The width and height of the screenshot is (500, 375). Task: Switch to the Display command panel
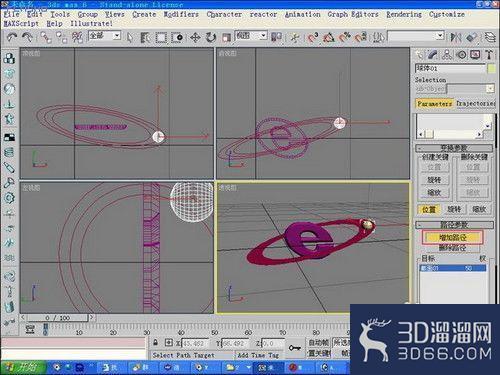click(x=475, y=54)
